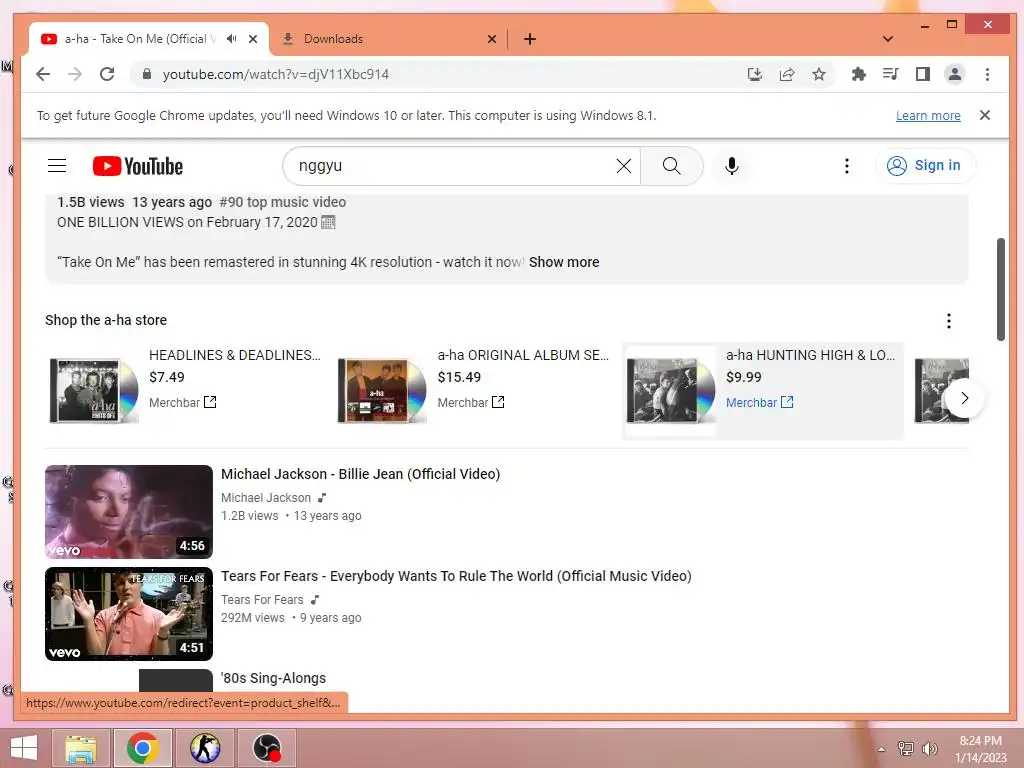Dismiss the Chrome update notice

[x=985, y=115]
